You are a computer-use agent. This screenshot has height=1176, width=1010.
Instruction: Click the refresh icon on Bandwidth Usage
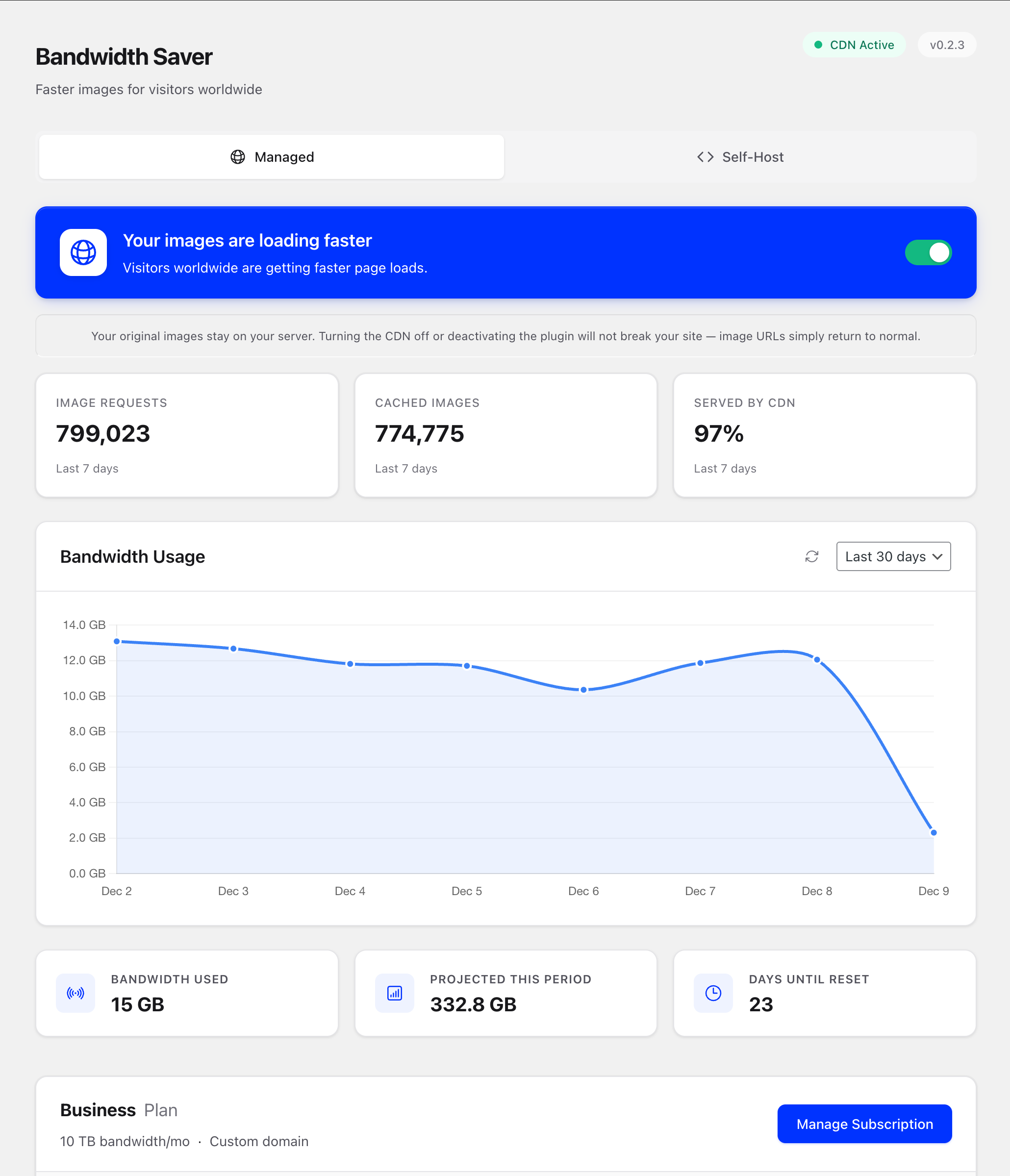pos(812,557)
